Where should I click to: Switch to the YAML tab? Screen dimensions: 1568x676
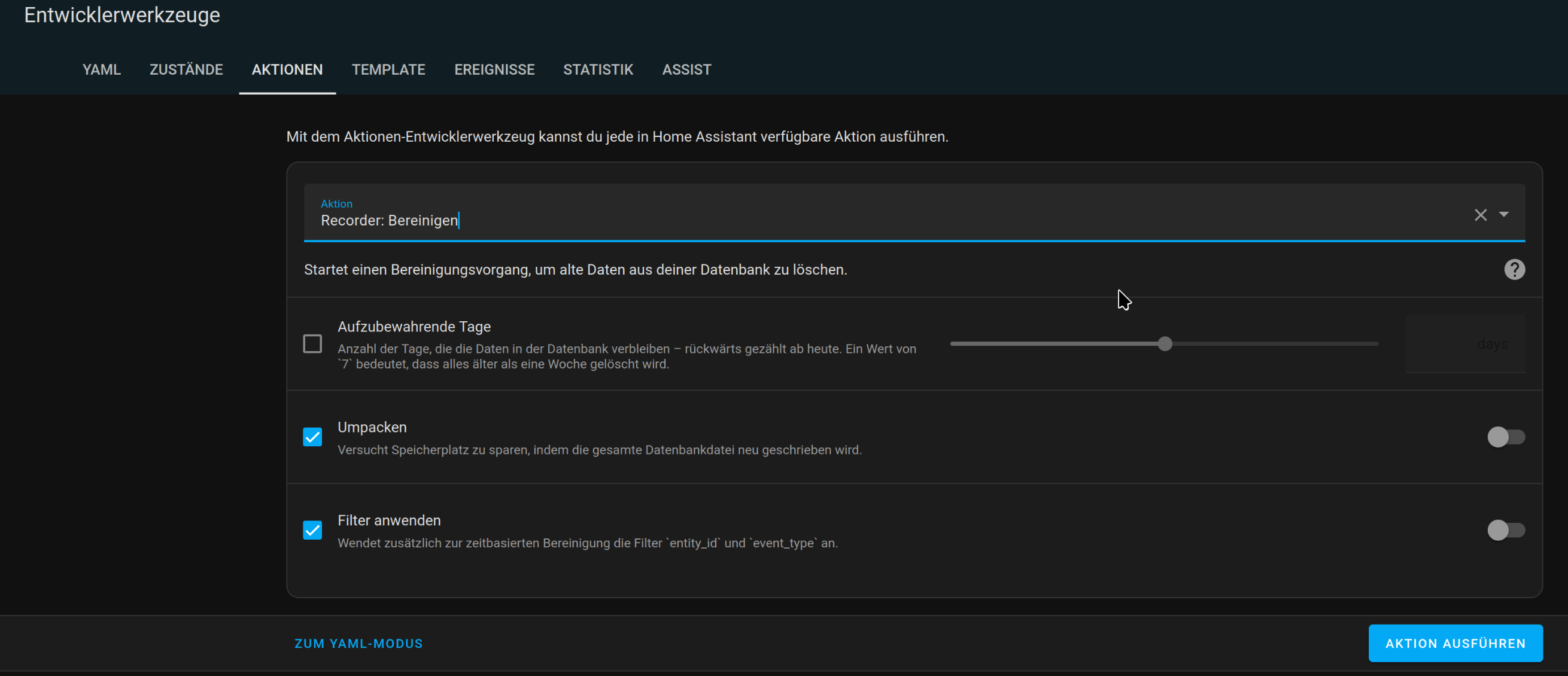(102, 70)
